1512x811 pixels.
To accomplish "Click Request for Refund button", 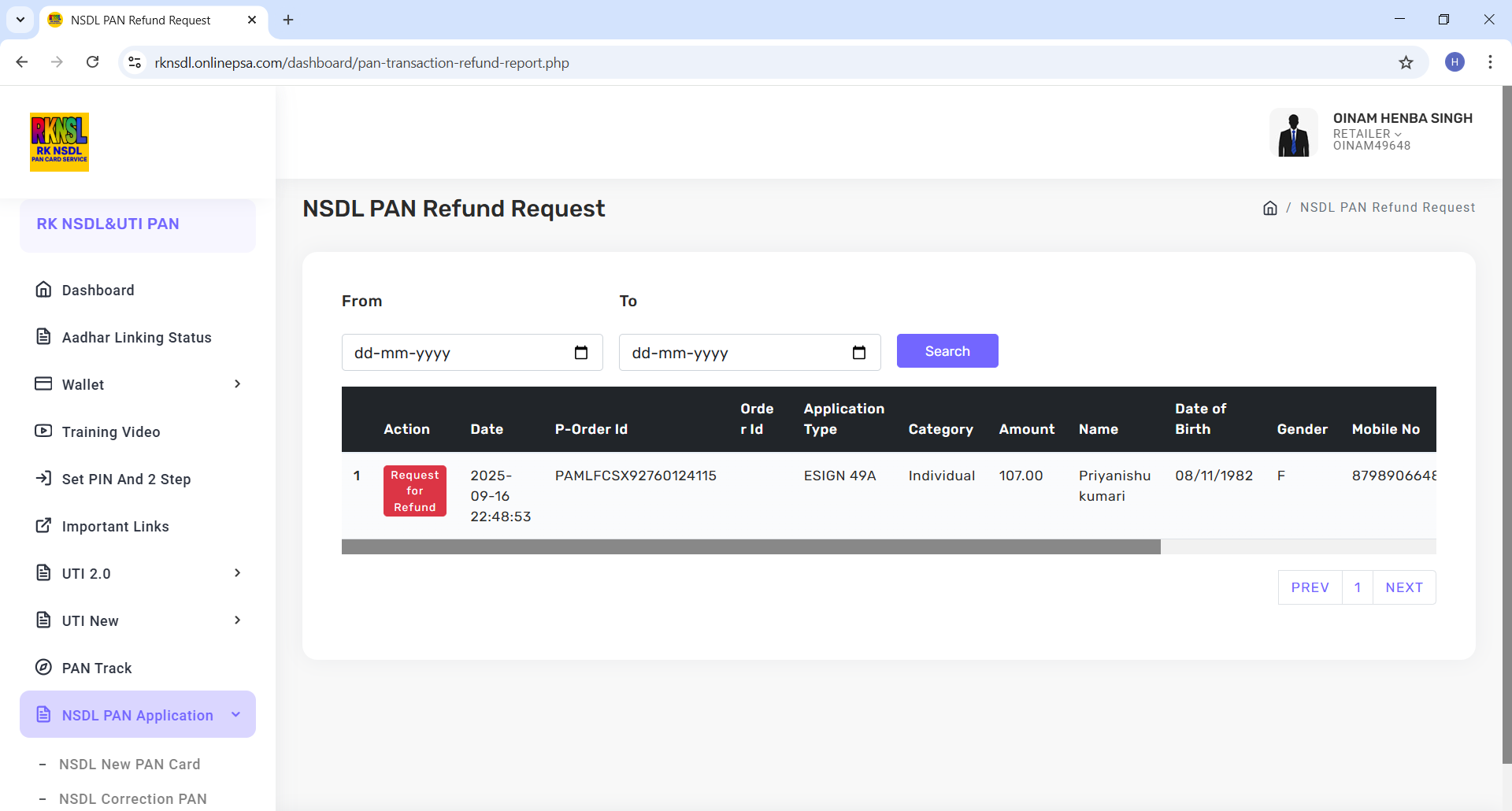I will 415,491.
